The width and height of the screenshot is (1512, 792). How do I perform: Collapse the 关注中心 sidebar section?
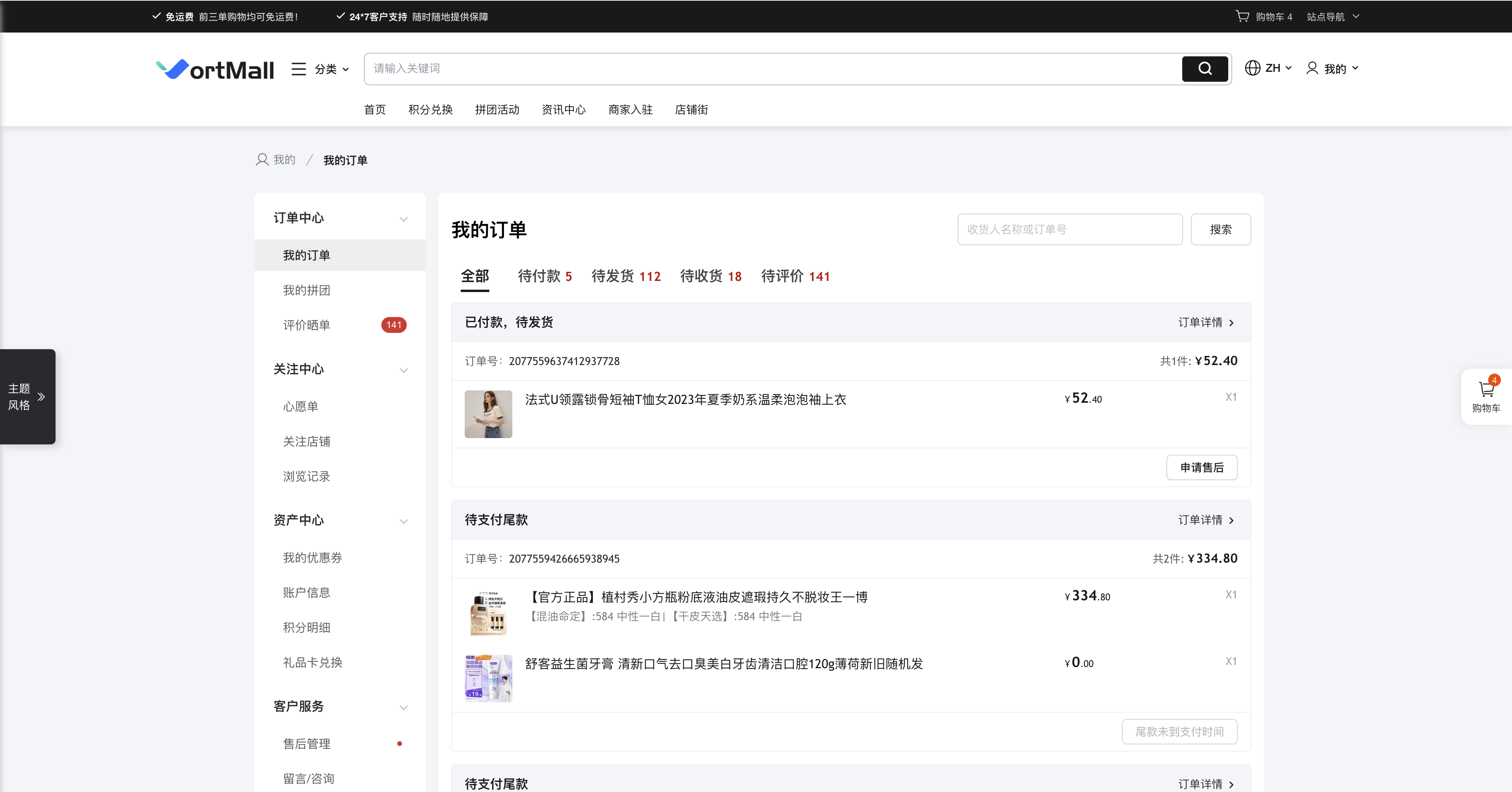coord(404,370)
